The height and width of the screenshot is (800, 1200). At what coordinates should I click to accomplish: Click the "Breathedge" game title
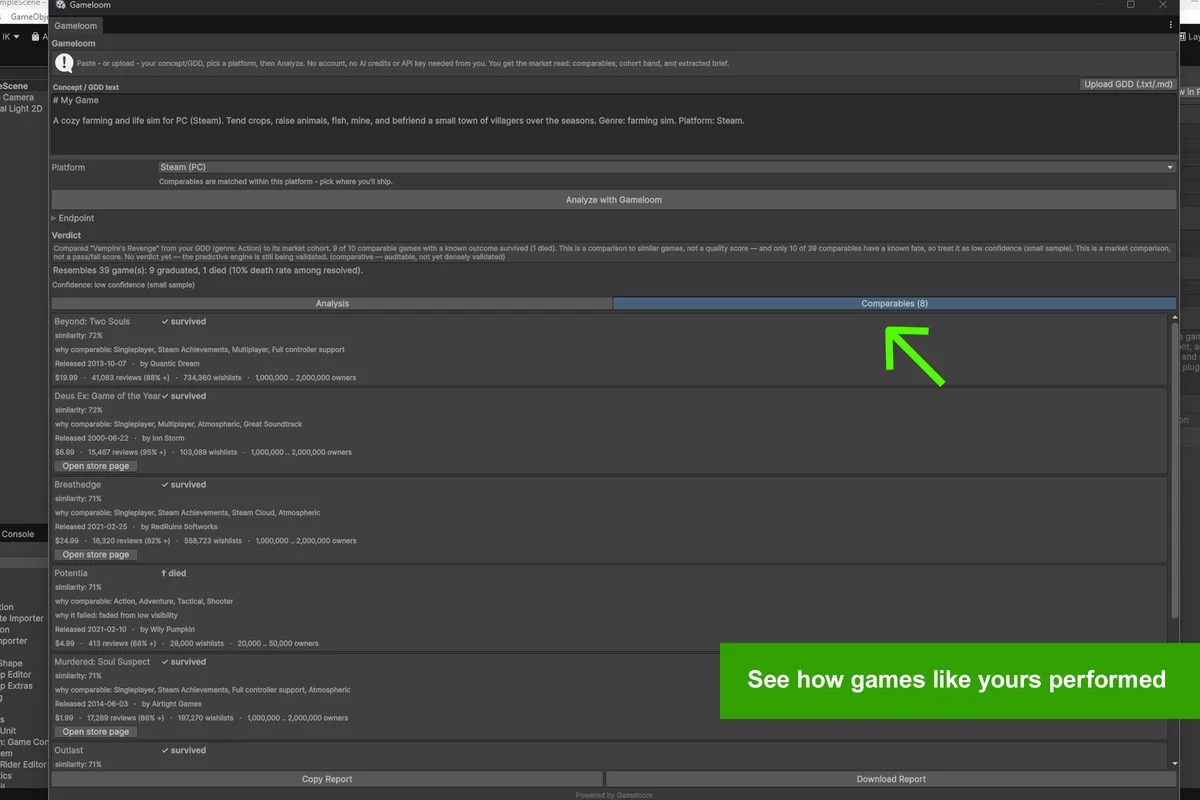(x=78, y=485)
